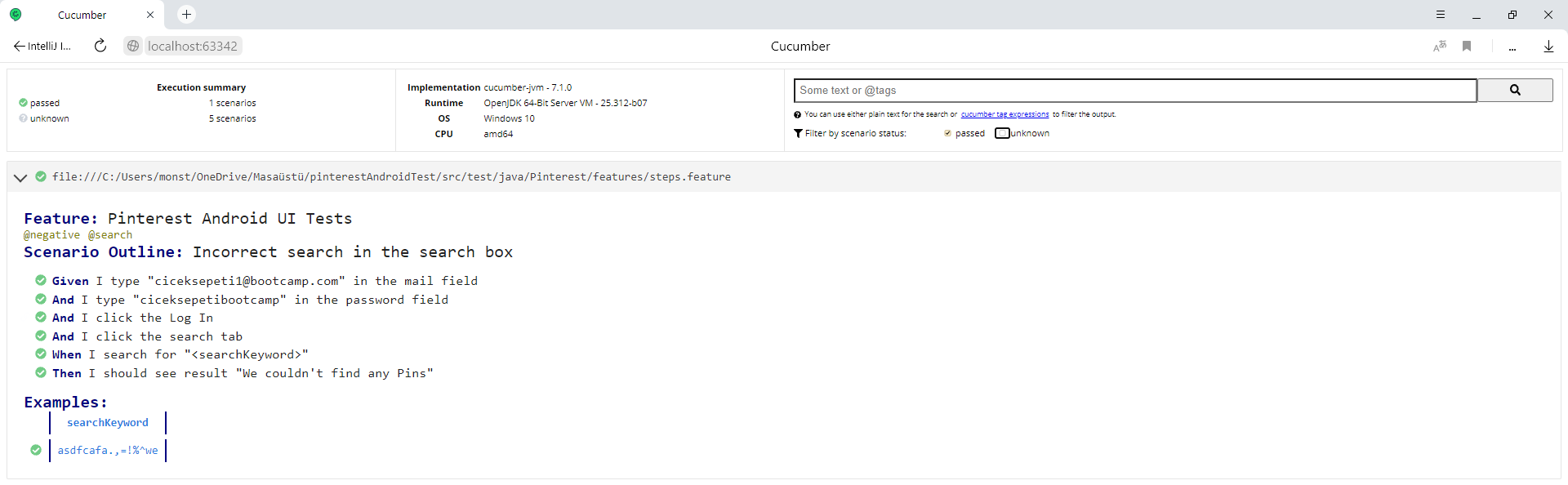The width and height of the screenshot is (1568, 485).
Task: Click the filter funnel icon
Action: point(798,133)
